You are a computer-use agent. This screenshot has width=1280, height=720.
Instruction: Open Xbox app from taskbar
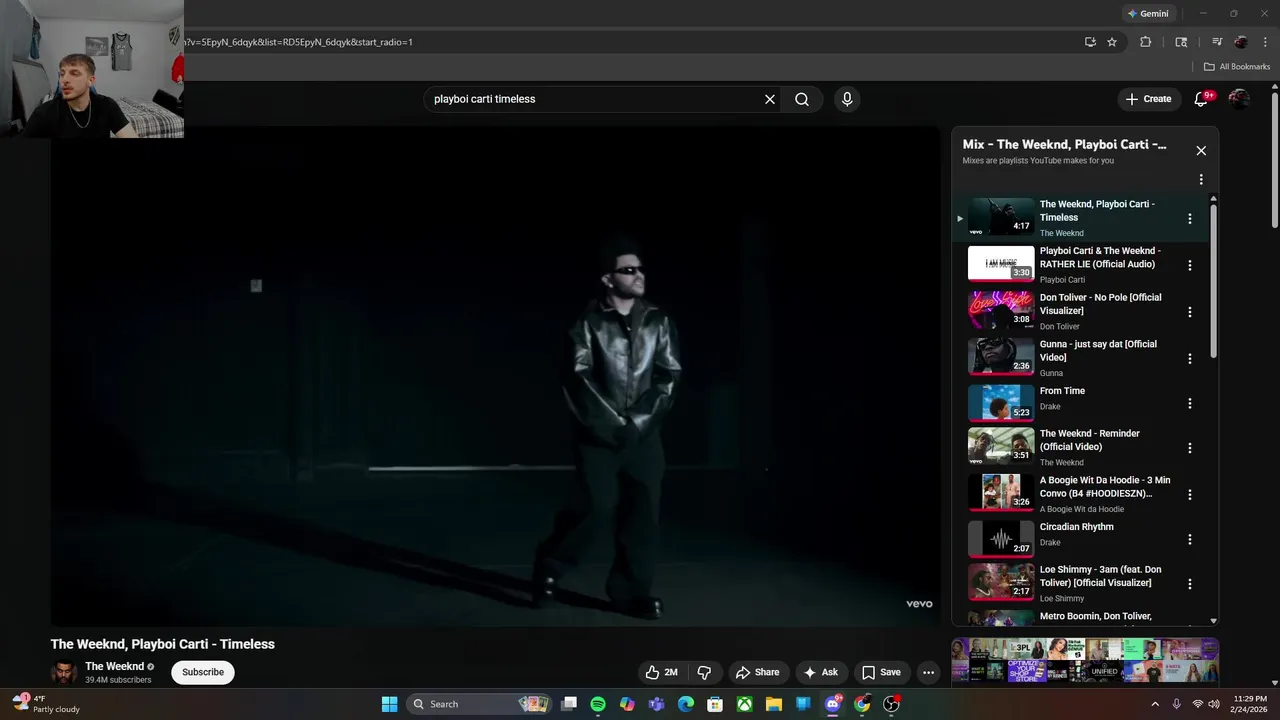744,704
